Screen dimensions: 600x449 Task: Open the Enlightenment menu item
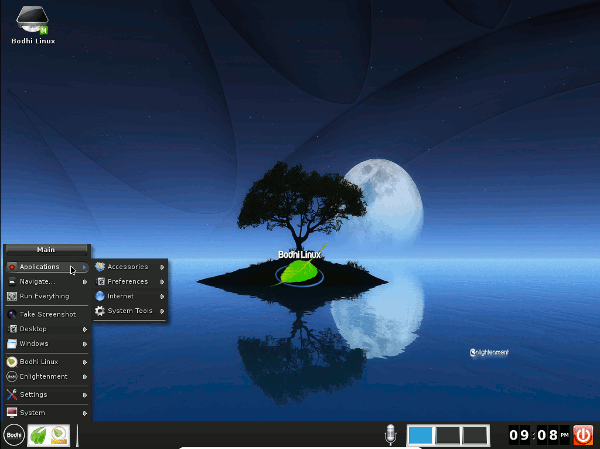(44, 377)
